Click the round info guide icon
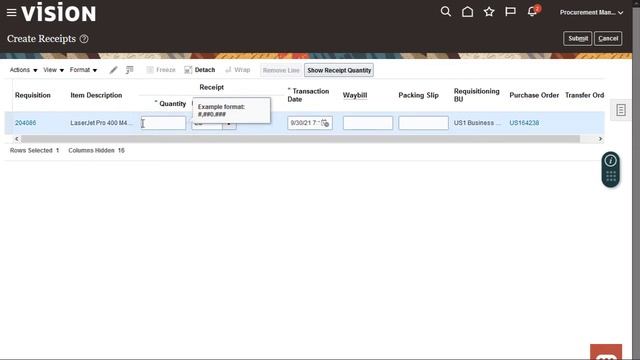The height and width of the screenshot is (360, 640). point(611,161)
